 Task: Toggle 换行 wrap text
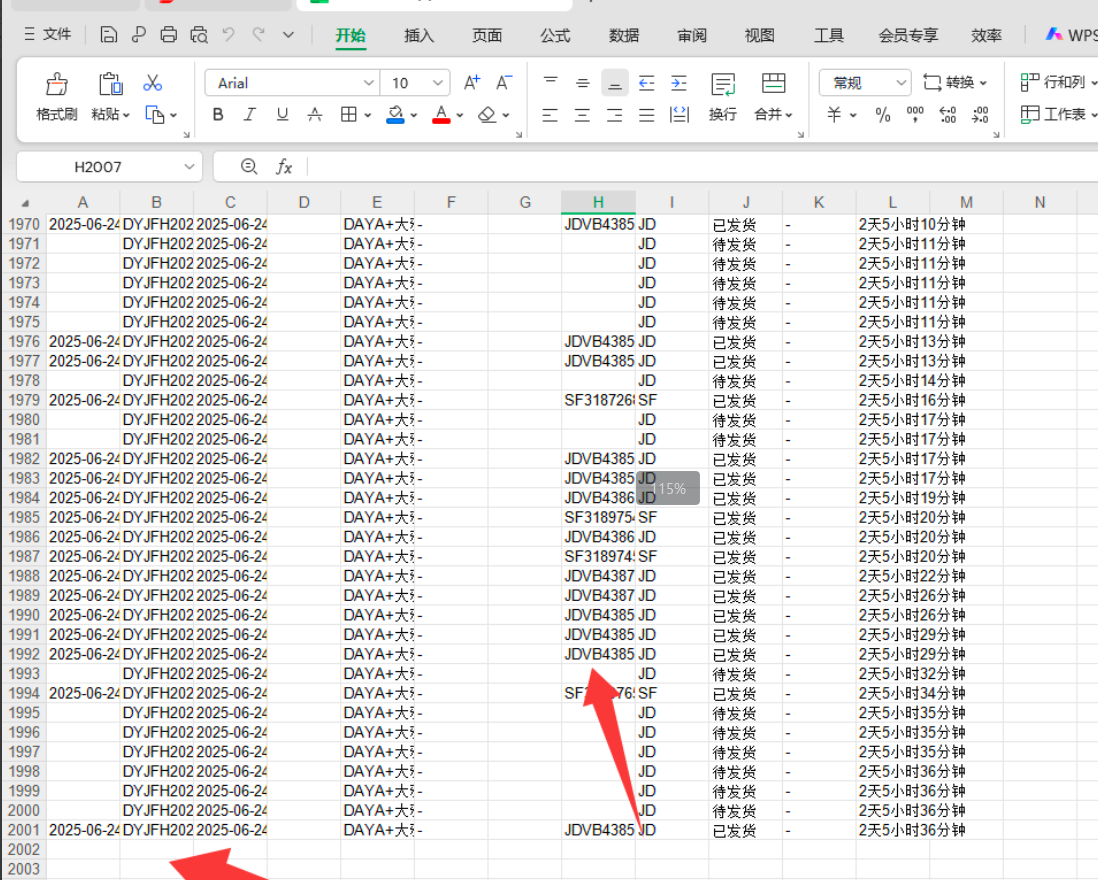pos(723,97)
